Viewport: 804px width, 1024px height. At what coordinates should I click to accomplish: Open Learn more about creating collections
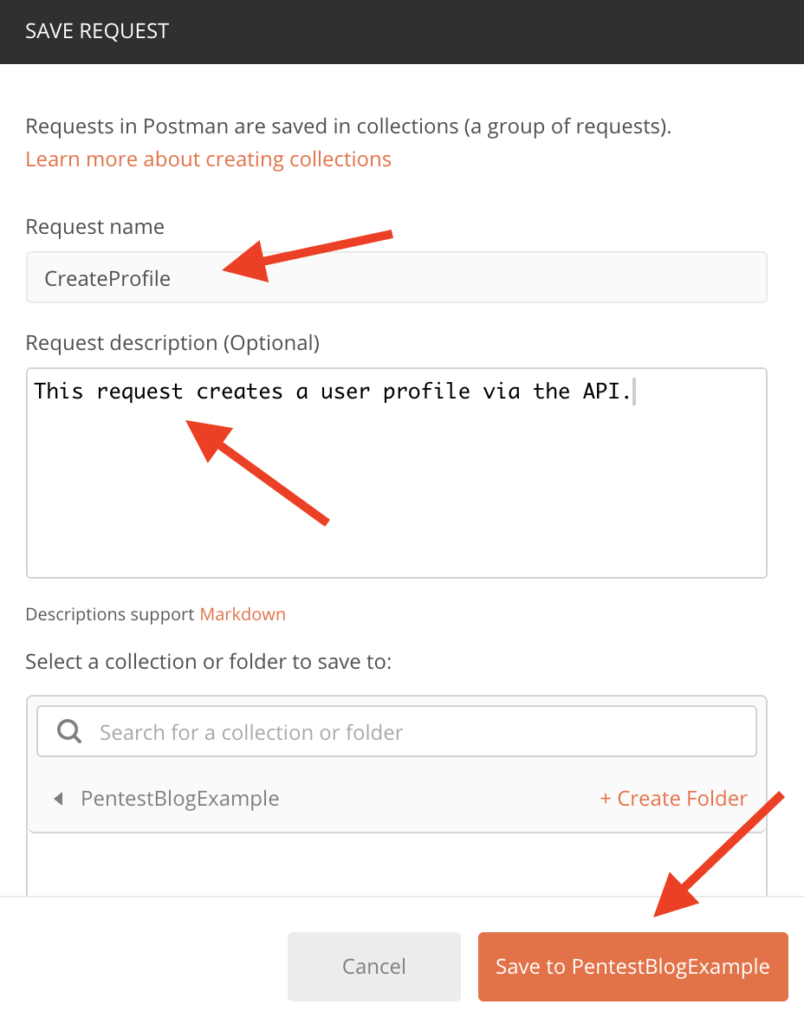(x=208, y=159)
